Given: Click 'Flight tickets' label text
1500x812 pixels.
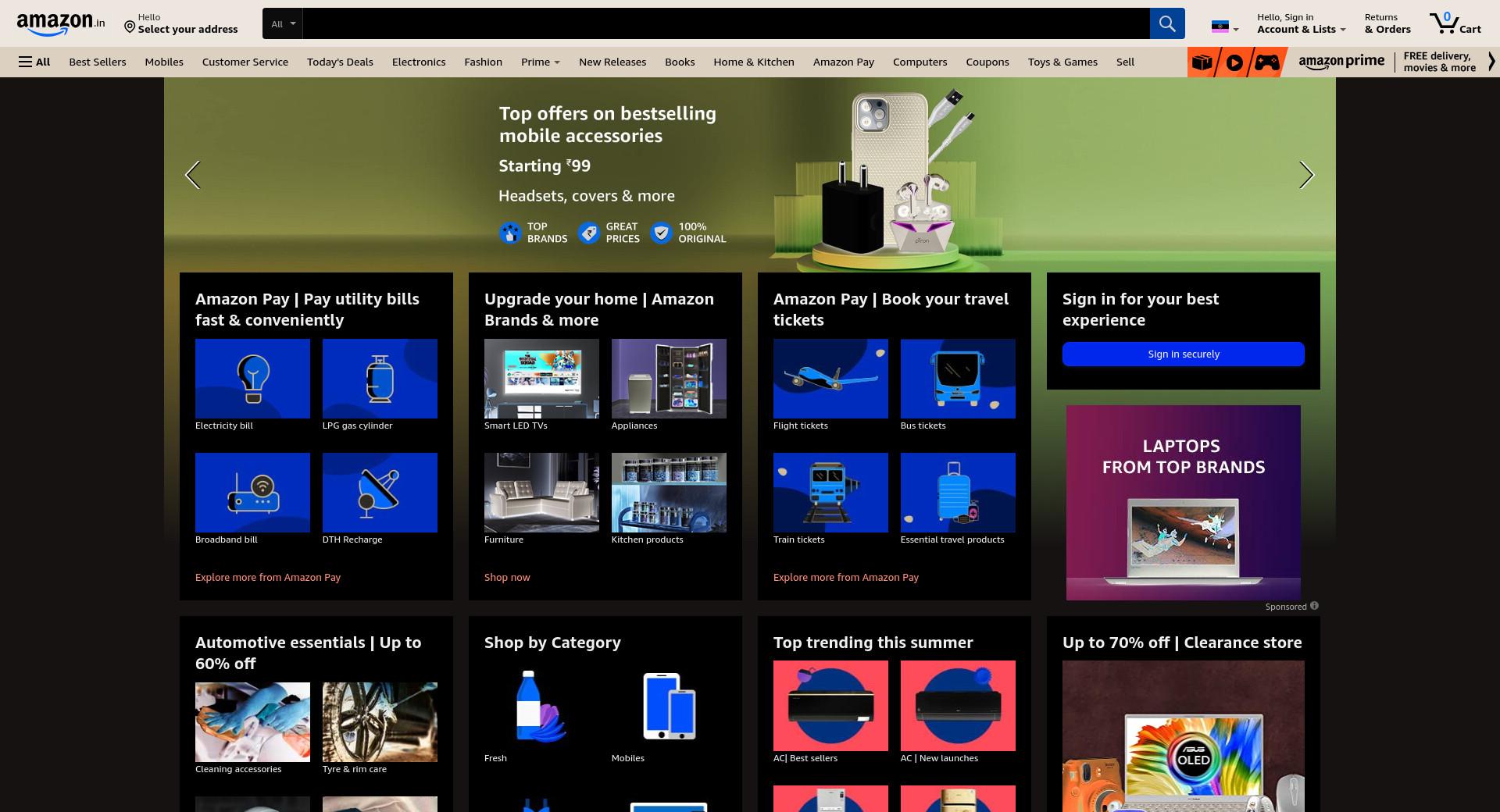Looking at the screenshot, I should (x=801, y=426).
